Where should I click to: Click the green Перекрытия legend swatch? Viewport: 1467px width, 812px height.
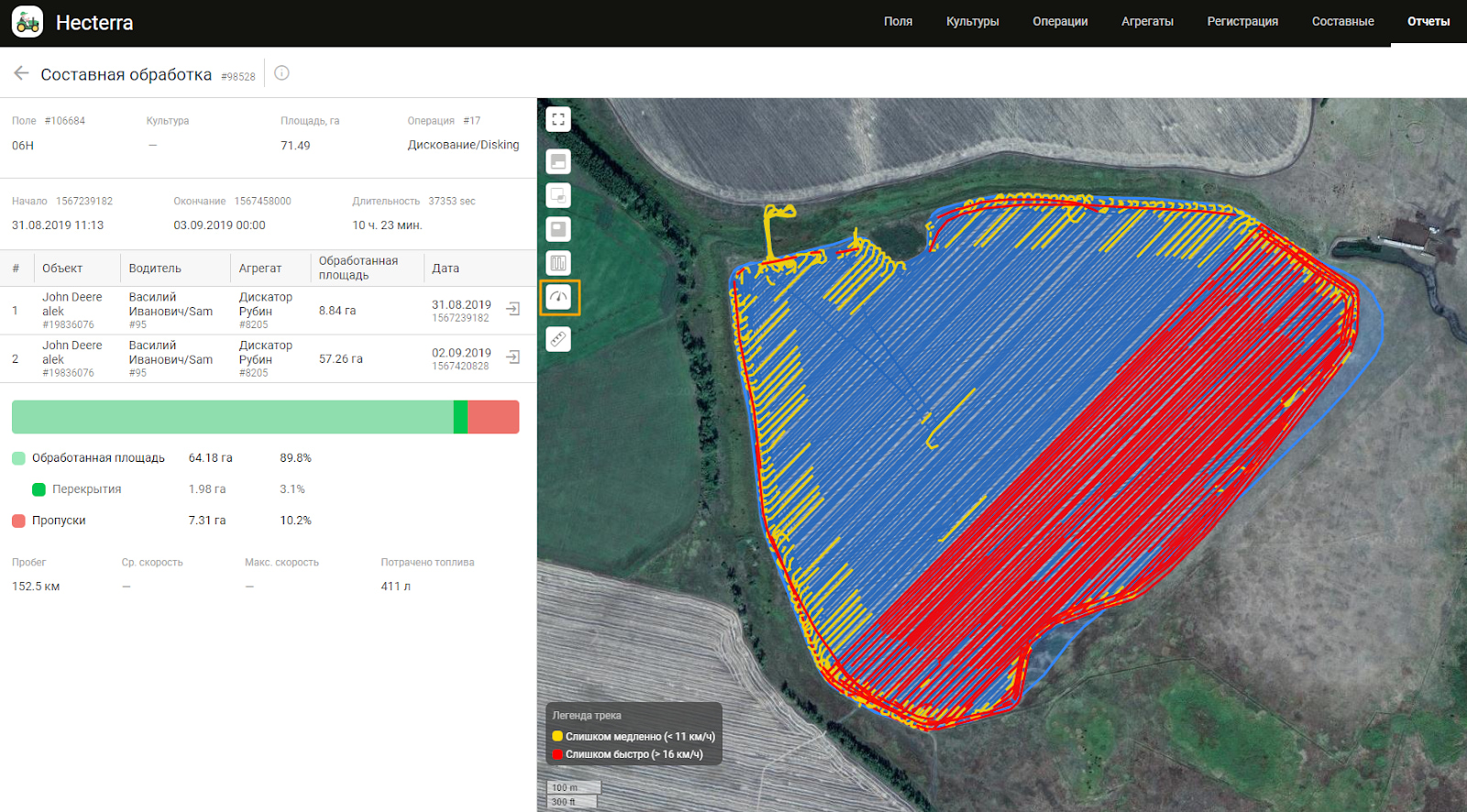coord(39,489)
